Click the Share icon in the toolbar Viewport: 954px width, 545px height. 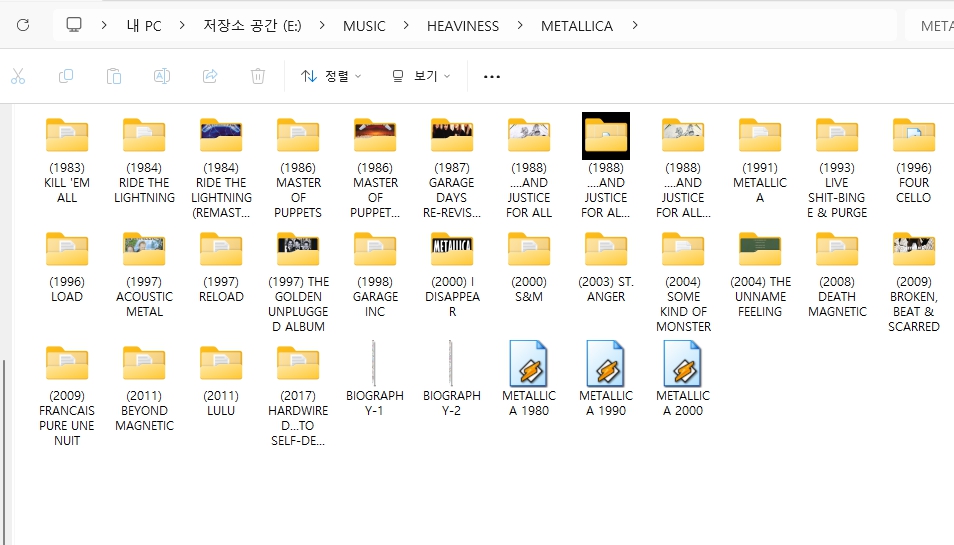coord(210,76)
